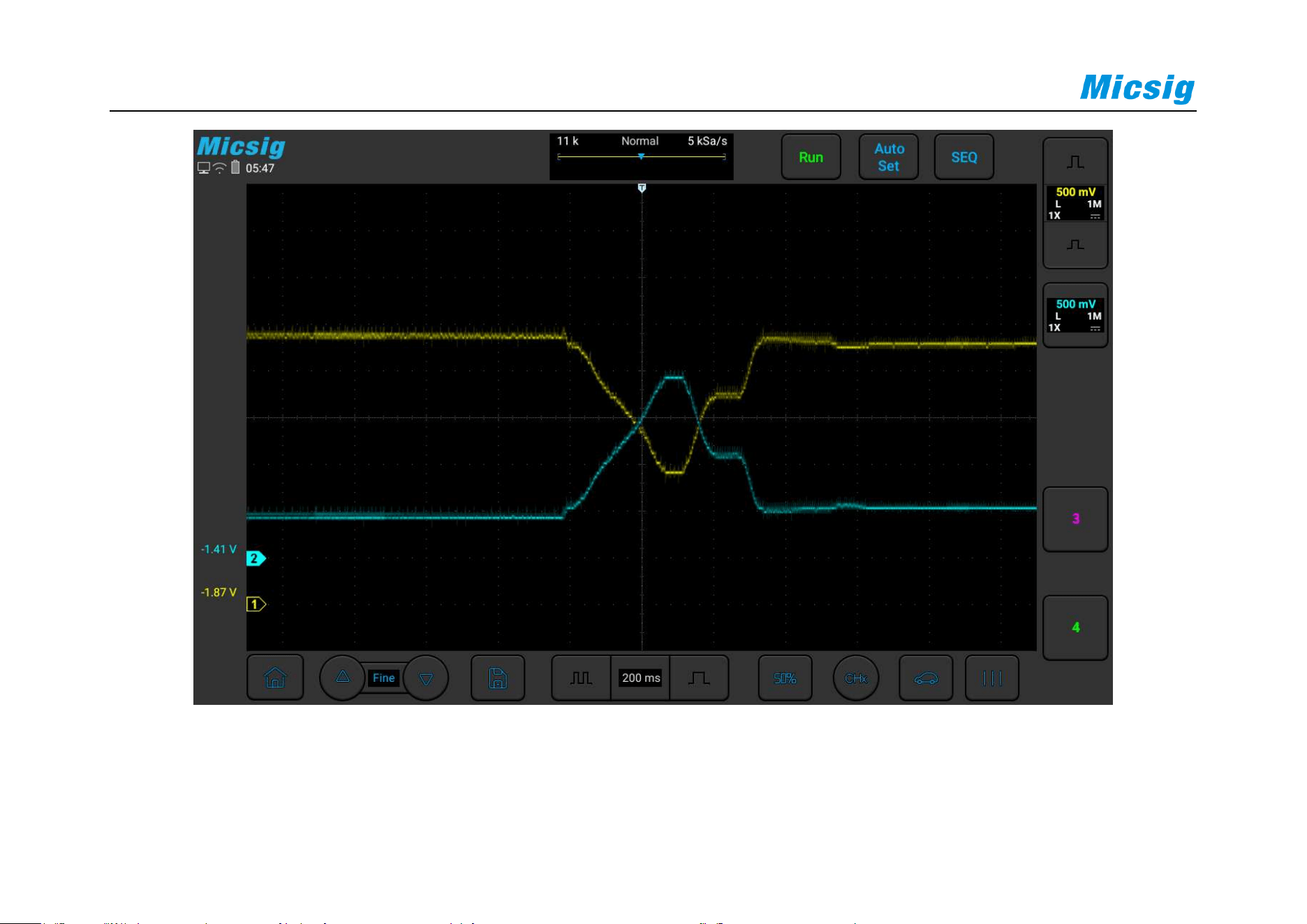
Task: Tap the vertical cursors icon
Action: 992,678
